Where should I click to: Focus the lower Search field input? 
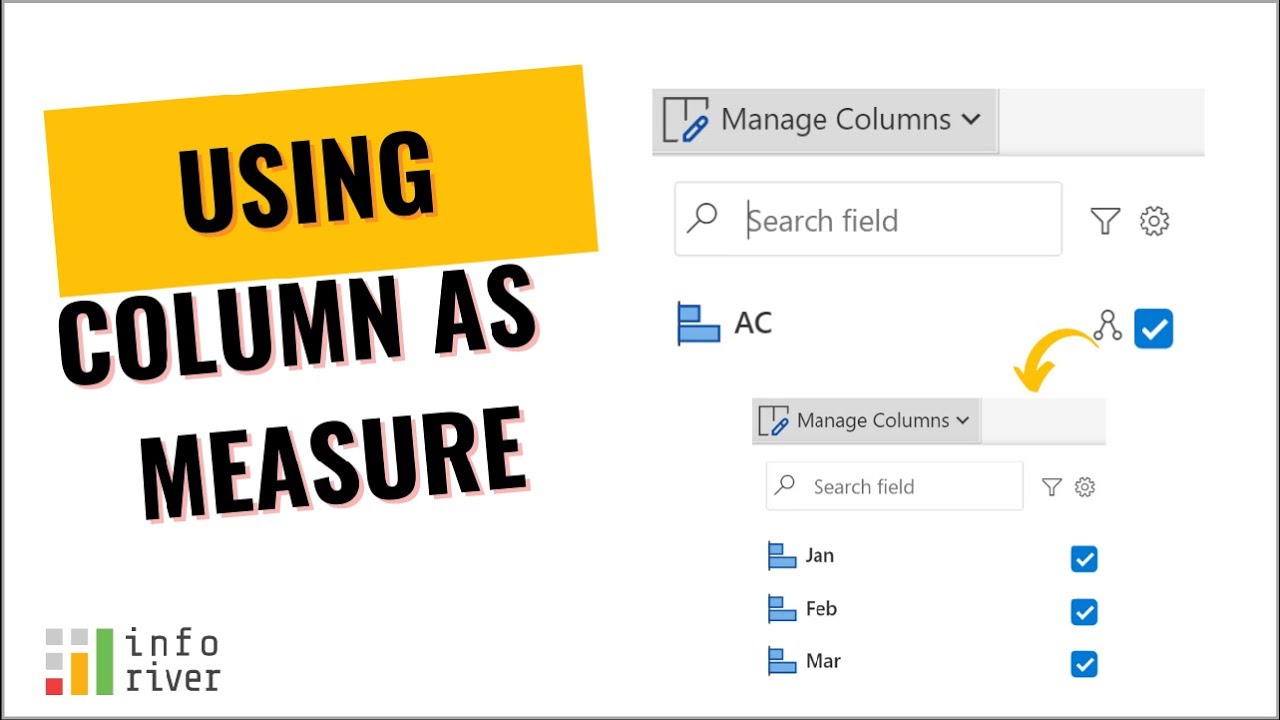point(894,486)
